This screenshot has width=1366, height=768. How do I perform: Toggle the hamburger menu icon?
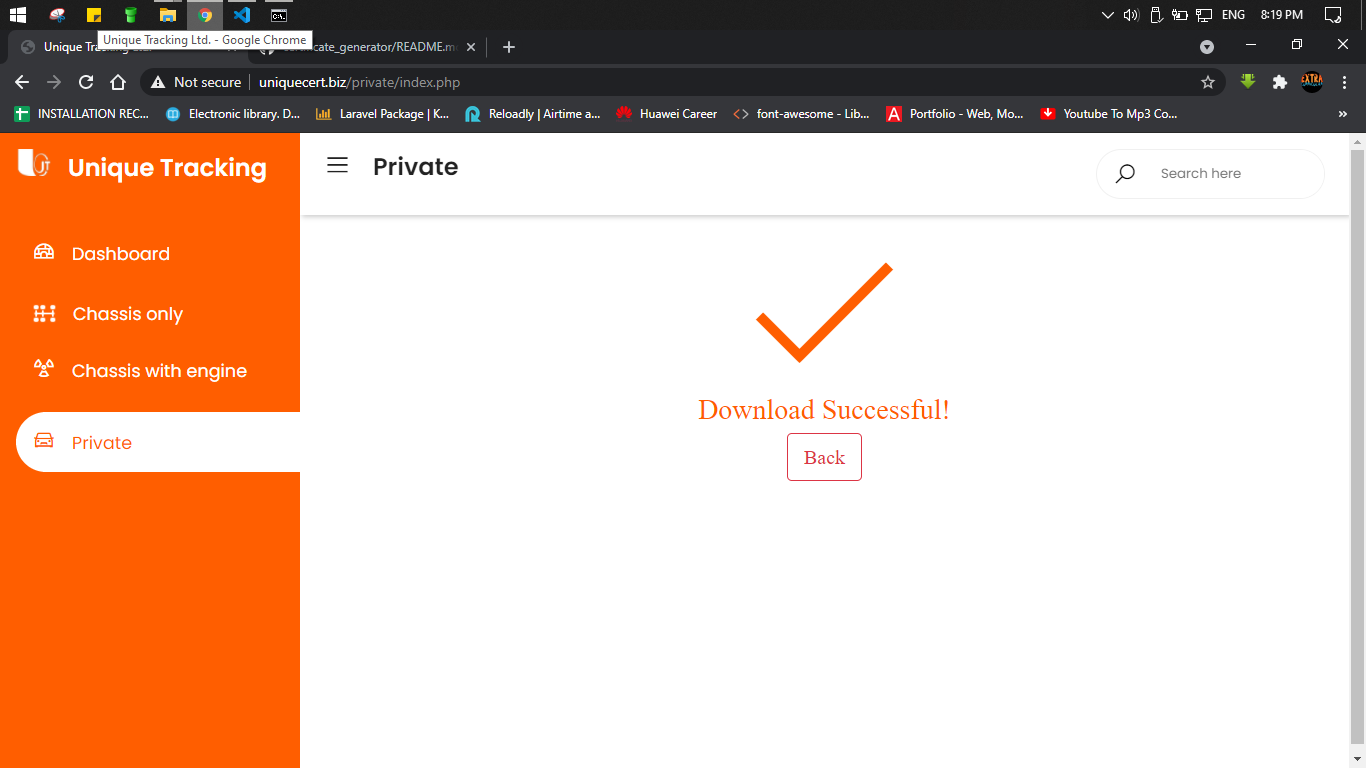pyautogui.click(x=338, y=165)
